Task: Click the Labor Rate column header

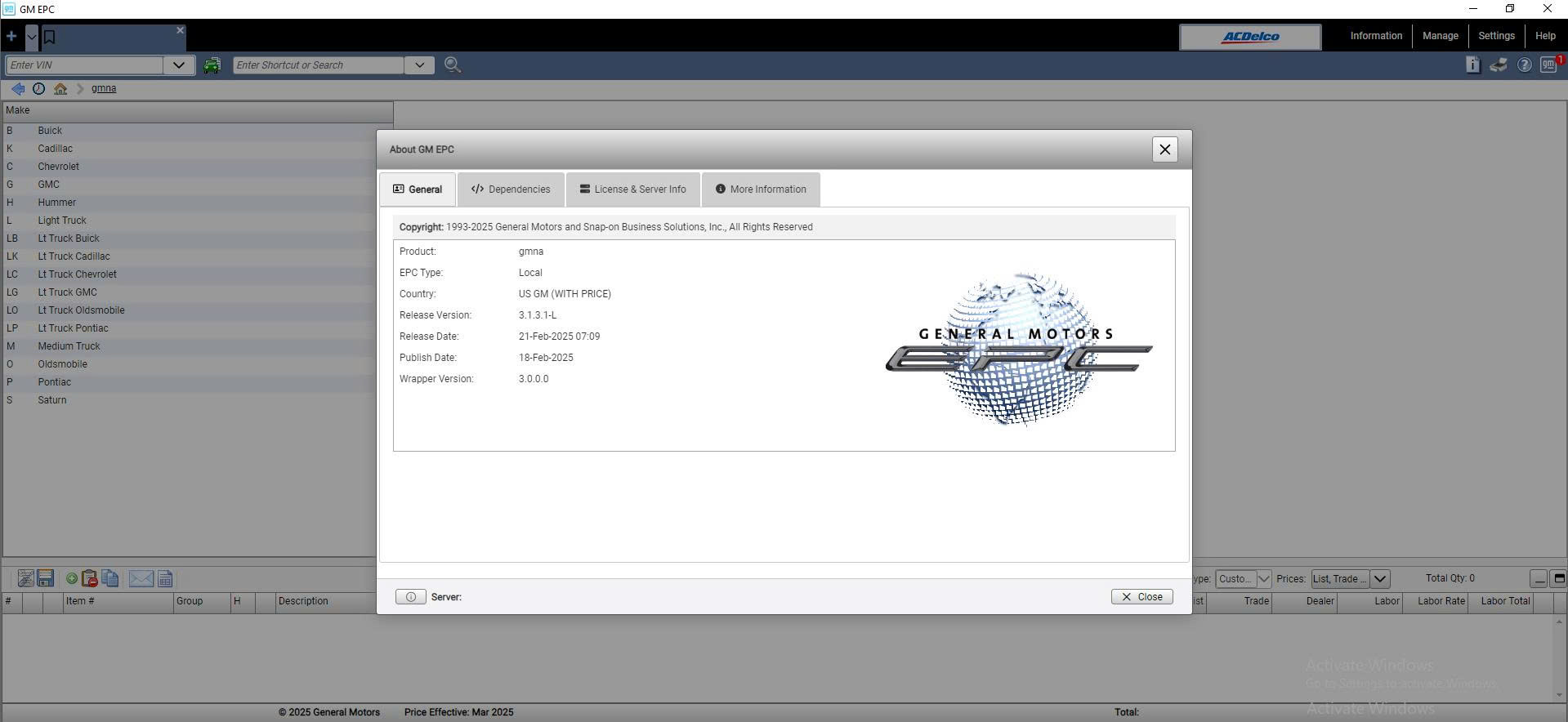Action: tap(1436, 602)
